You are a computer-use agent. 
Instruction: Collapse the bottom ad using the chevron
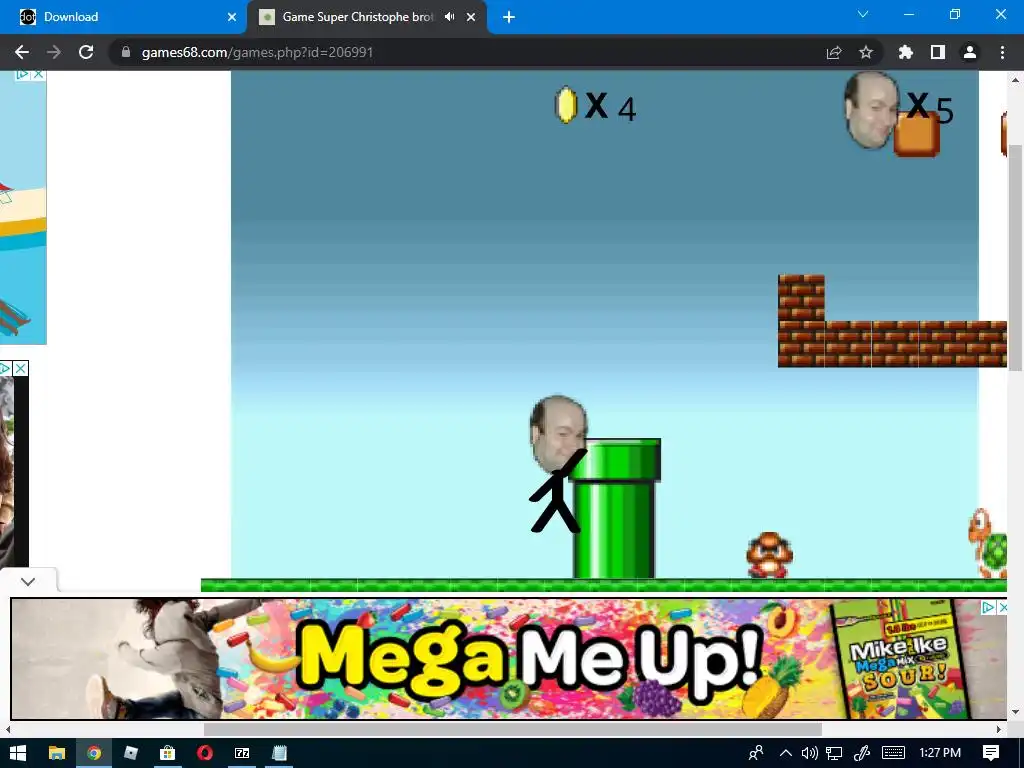pyautogui.click(x=28, y=581)
